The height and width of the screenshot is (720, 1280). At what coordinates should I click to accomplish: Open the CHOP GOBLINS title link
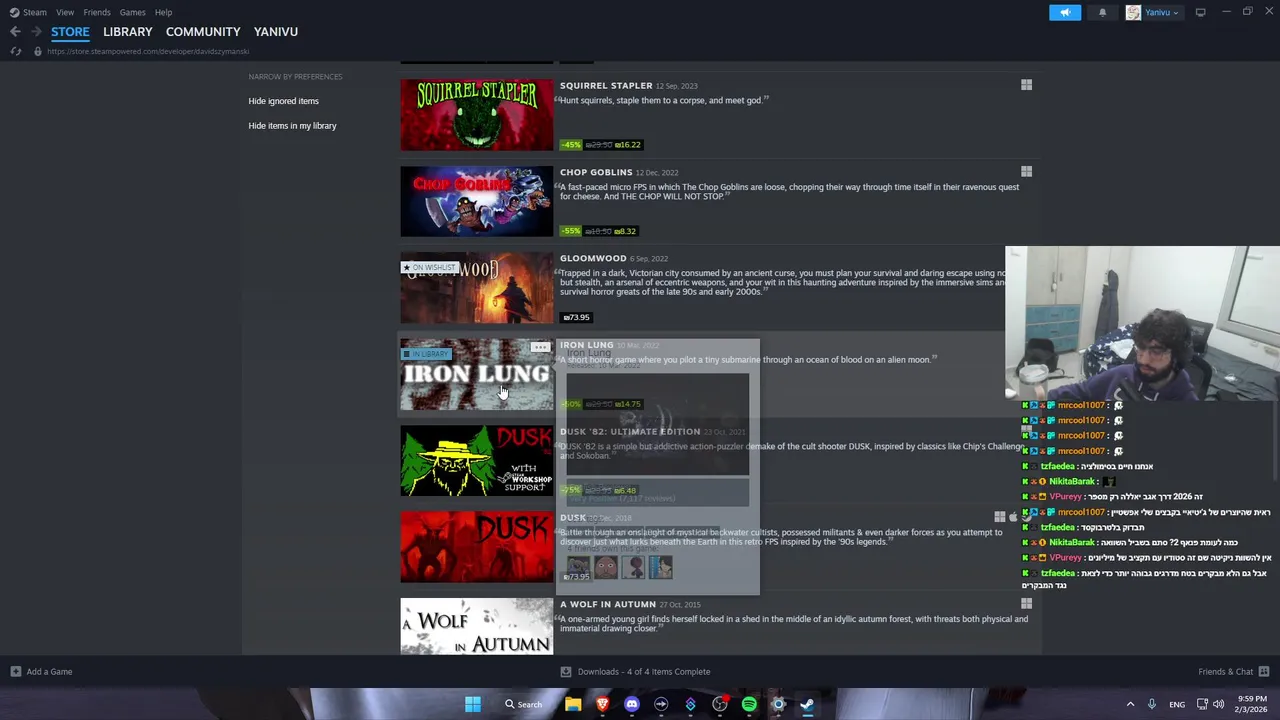click(596, 172)
